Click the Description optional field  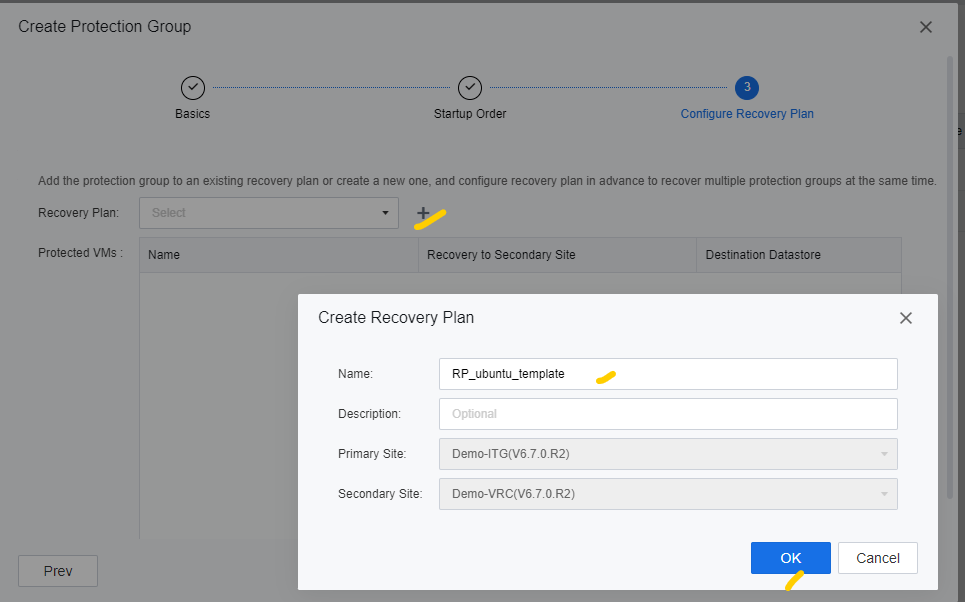(x=668, y=414)
